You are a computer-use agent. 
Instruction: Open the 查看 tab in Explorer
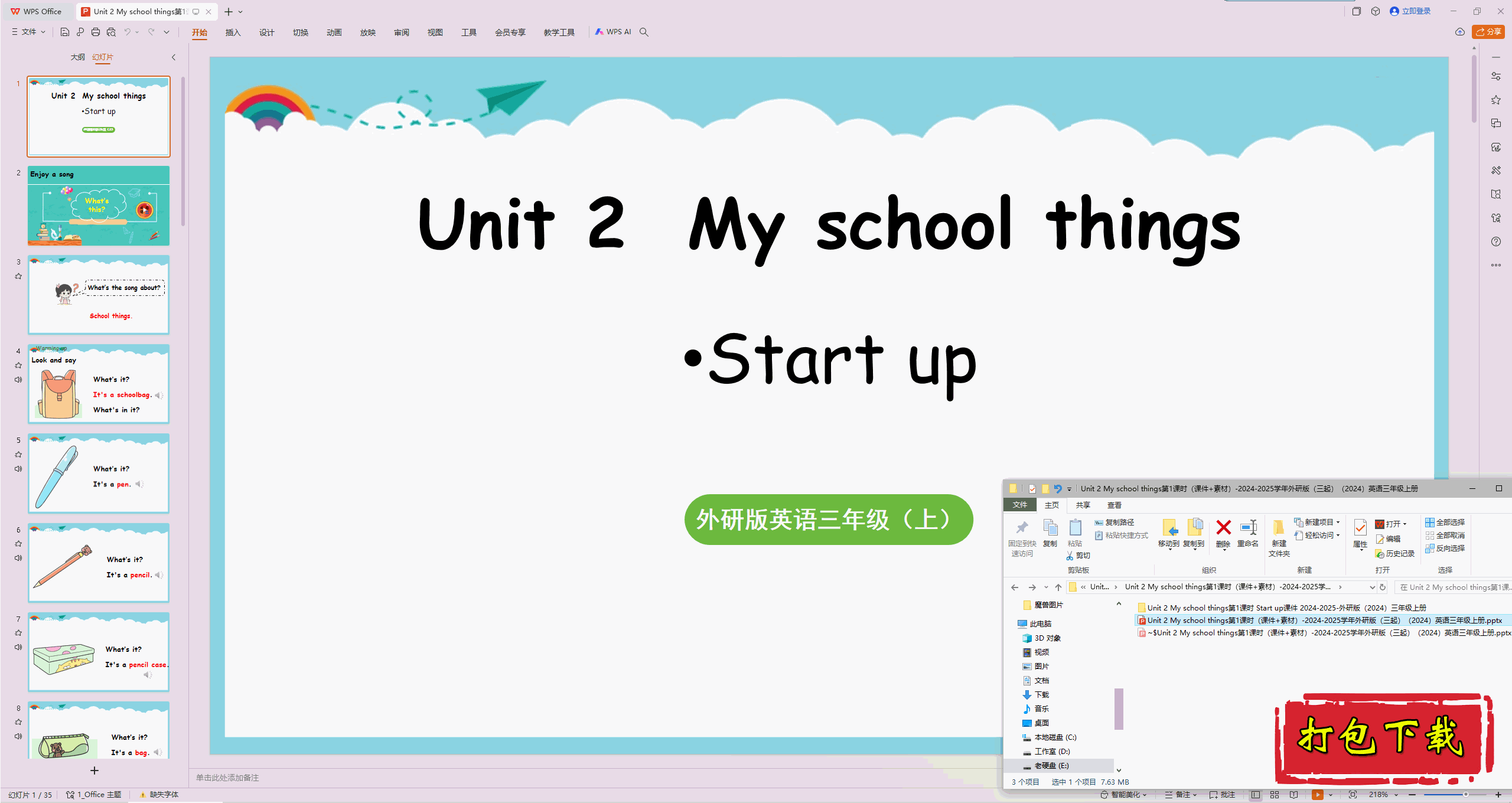click(x=1114, y=505)
